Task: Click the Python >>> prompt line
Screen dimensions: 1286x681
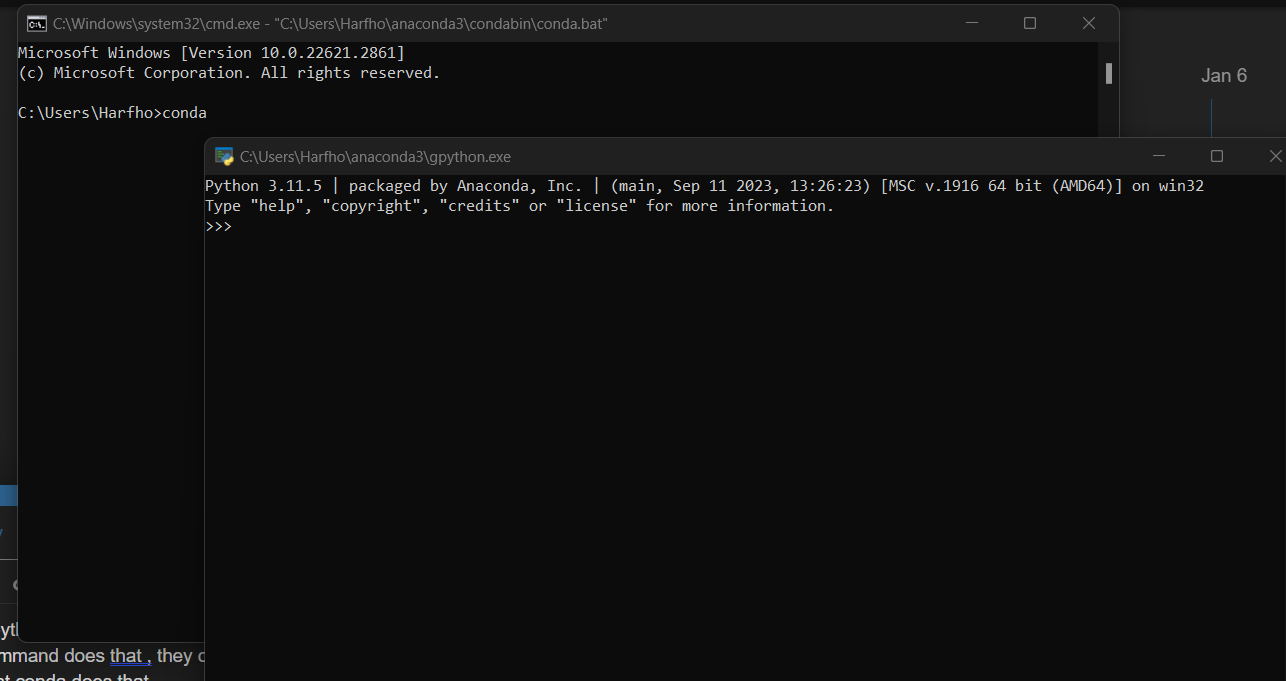Action: point(218,227)
